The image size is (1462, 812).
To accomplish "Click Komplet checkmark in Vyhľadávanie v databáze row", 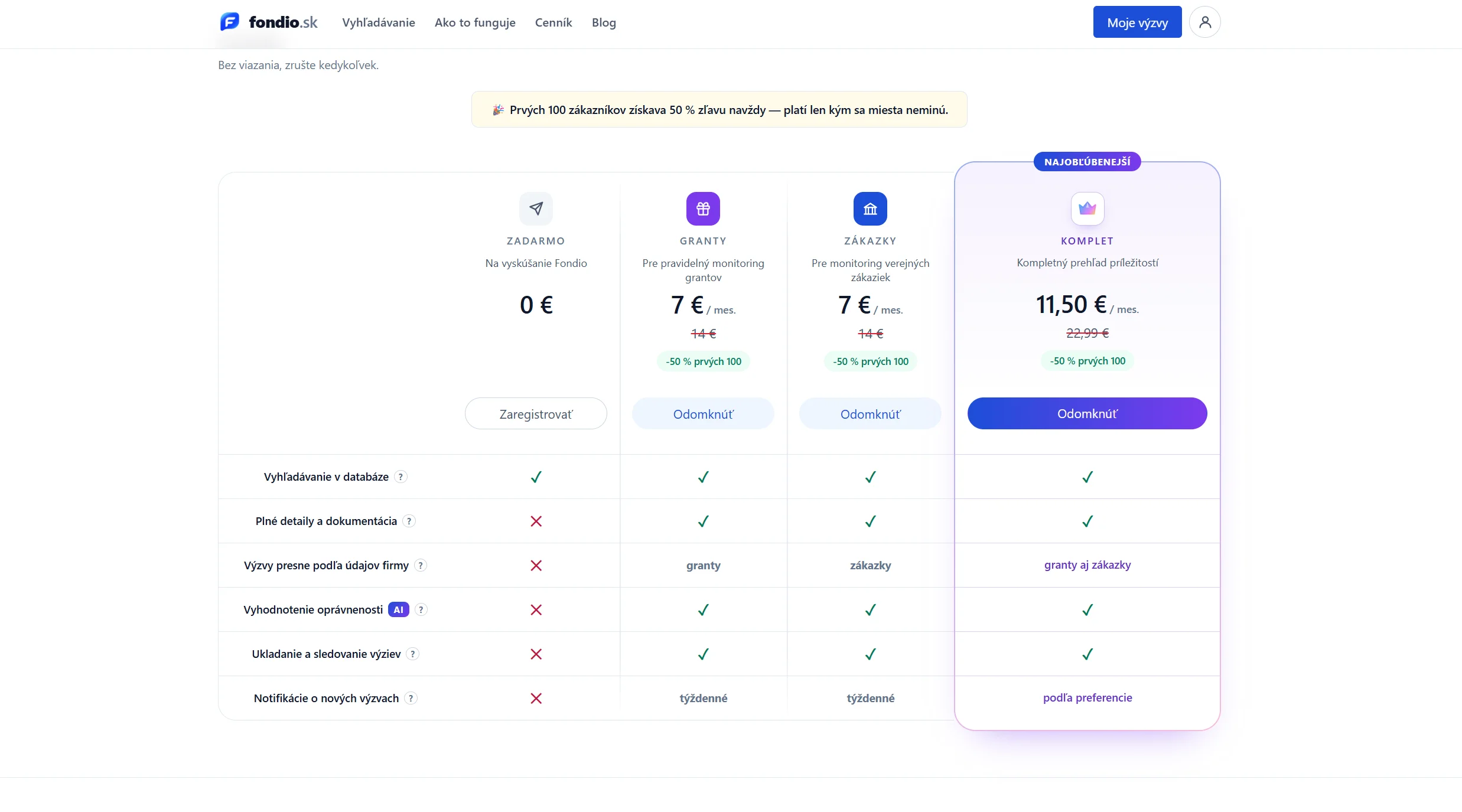I will [x=1087, y=477].
